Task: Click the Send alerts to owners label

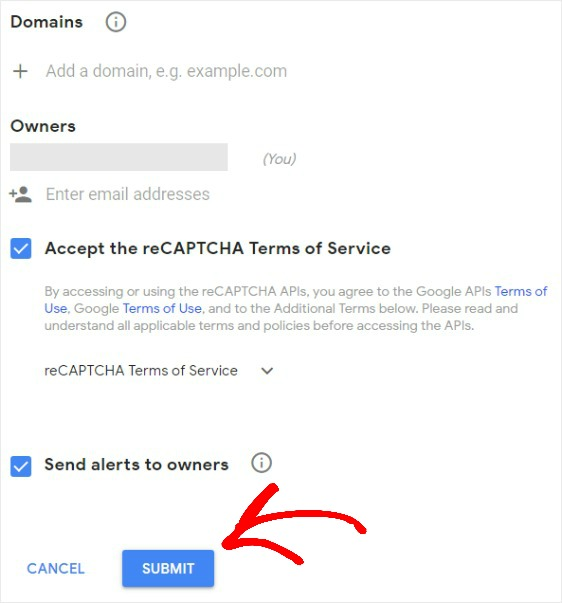Action: (137, 465)
